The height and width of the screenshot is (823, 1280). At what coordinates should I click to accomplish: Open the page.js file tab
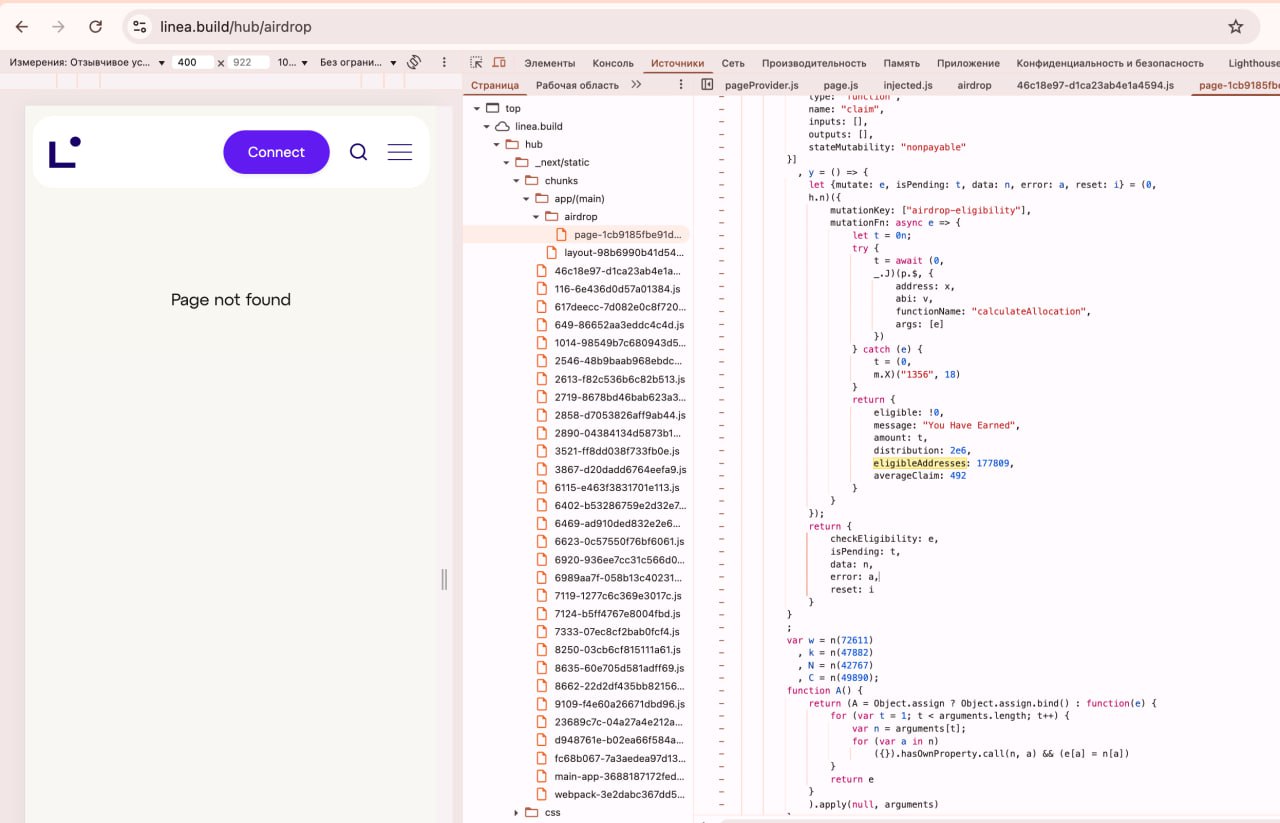tap(841, 85)
